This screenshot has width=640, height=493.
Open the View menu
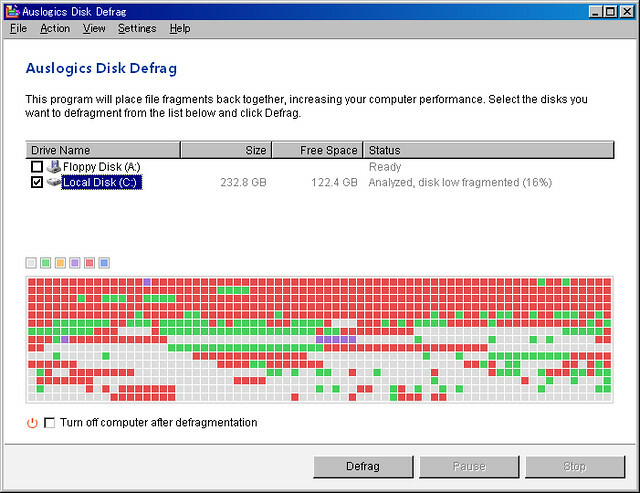(94, 29)
